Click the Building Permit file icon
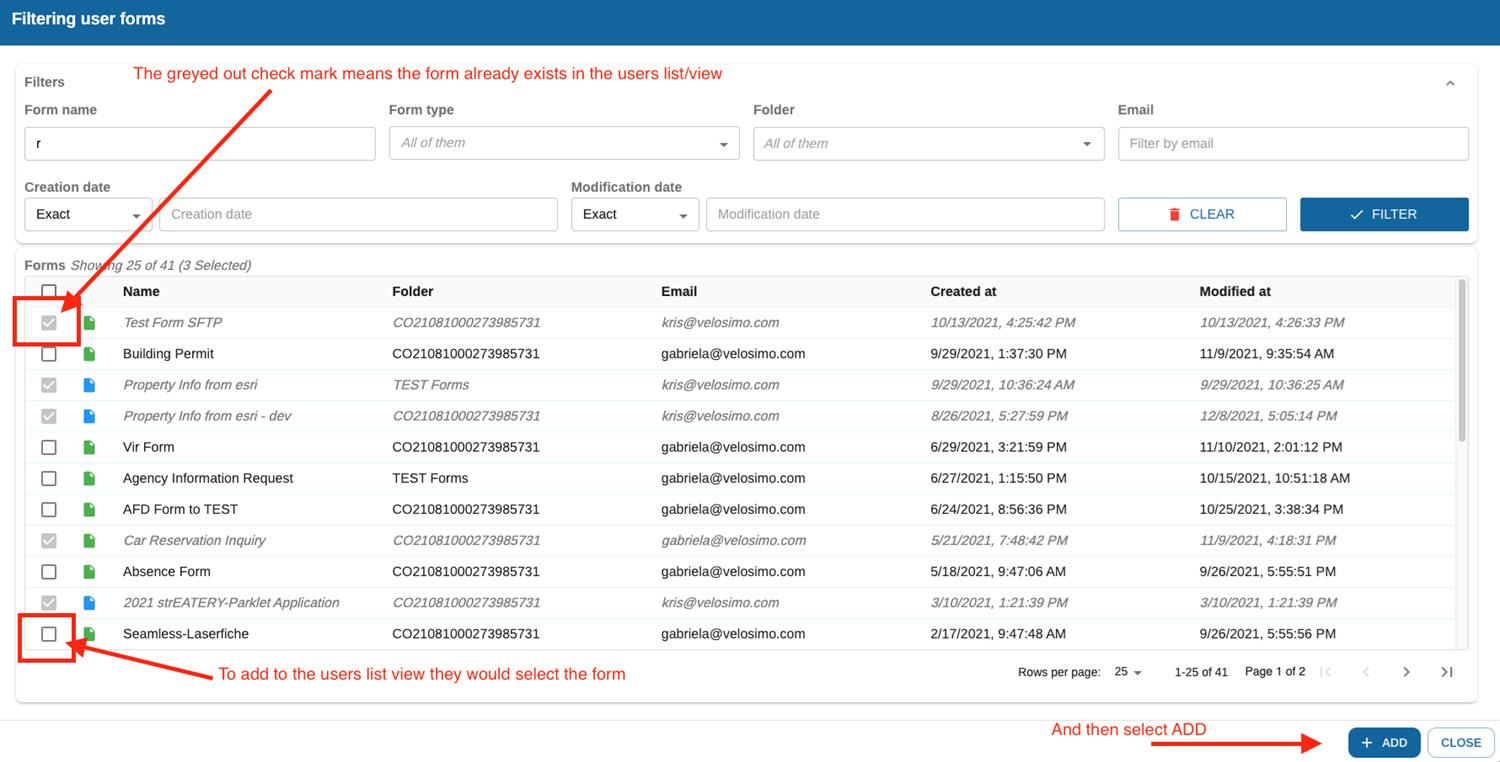This screenshot has width=1500, height=762. tap(89, 354)
